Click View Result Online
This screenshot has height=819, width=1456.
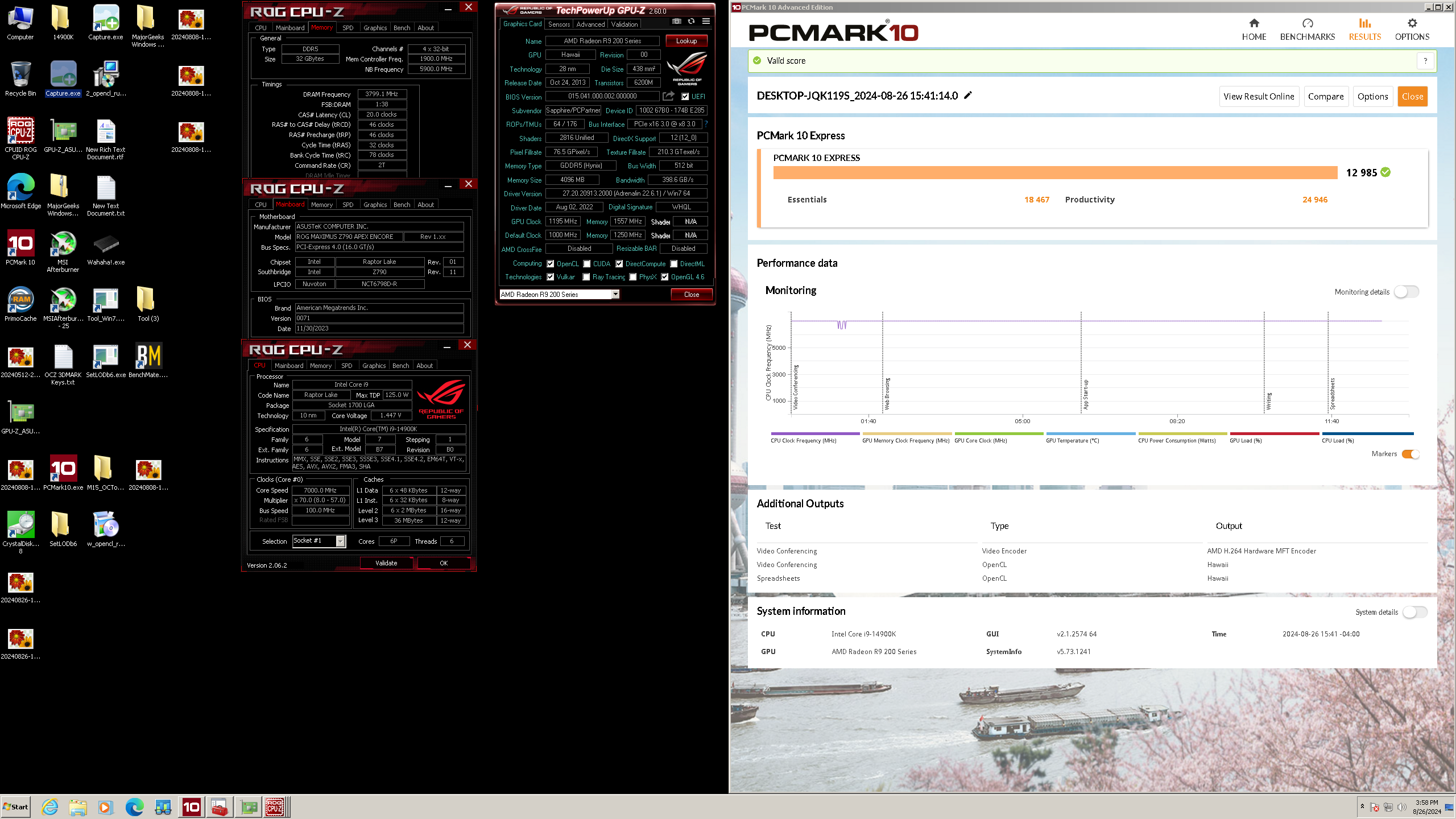click(x=1259, y=96)
